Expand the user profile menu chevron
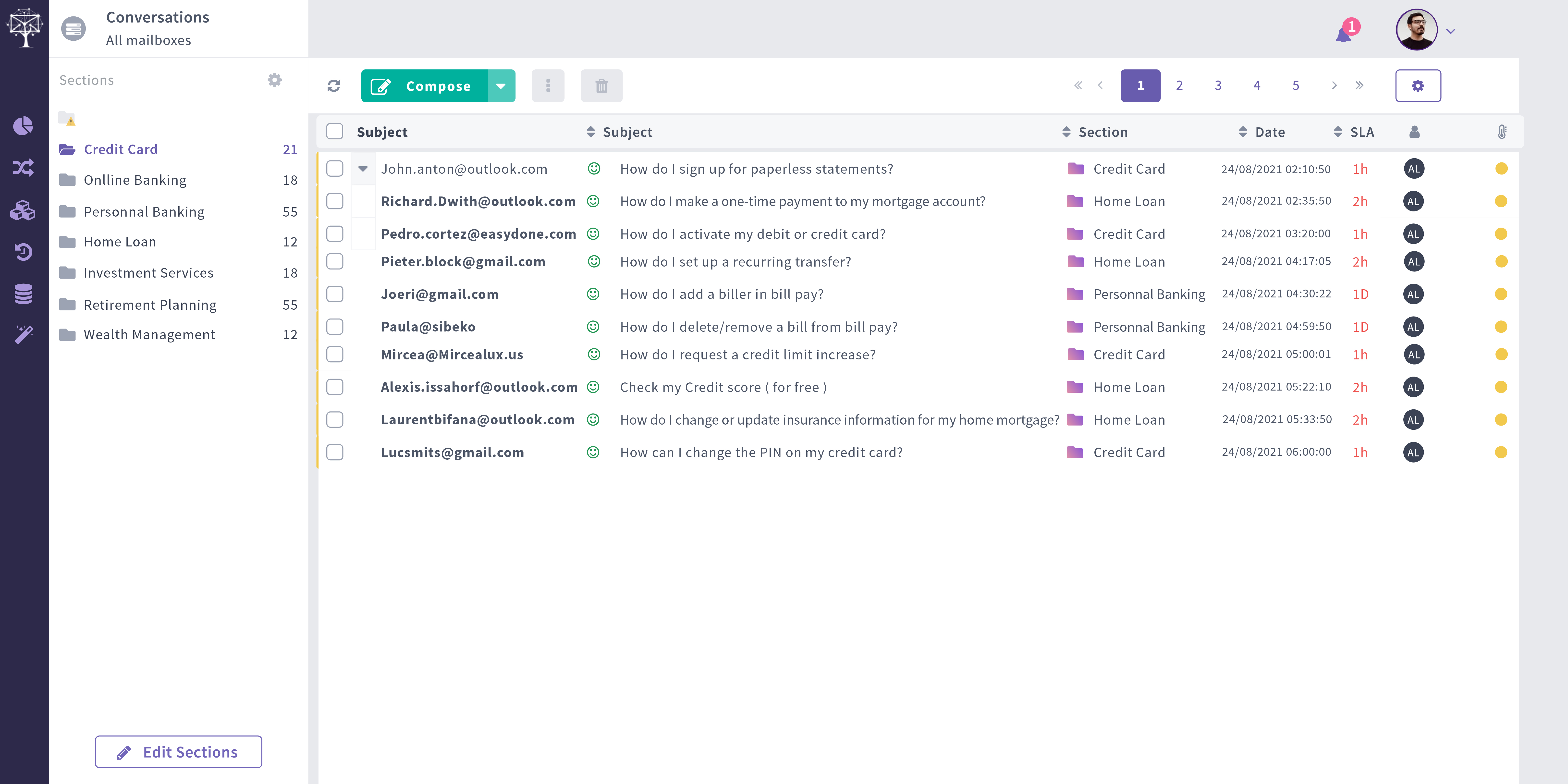The width and height of the screenshot is (1568, 784). (x=1450, y=31)
